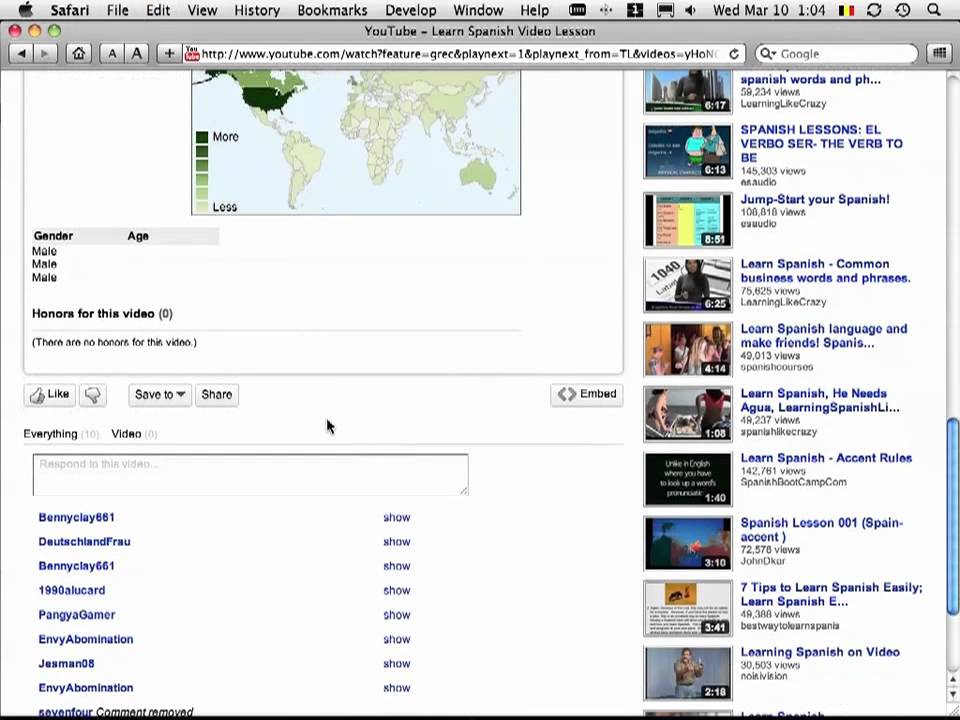Open the home page with the house icon
This screenshot has width=960, height=720.
tap(78, 54)
